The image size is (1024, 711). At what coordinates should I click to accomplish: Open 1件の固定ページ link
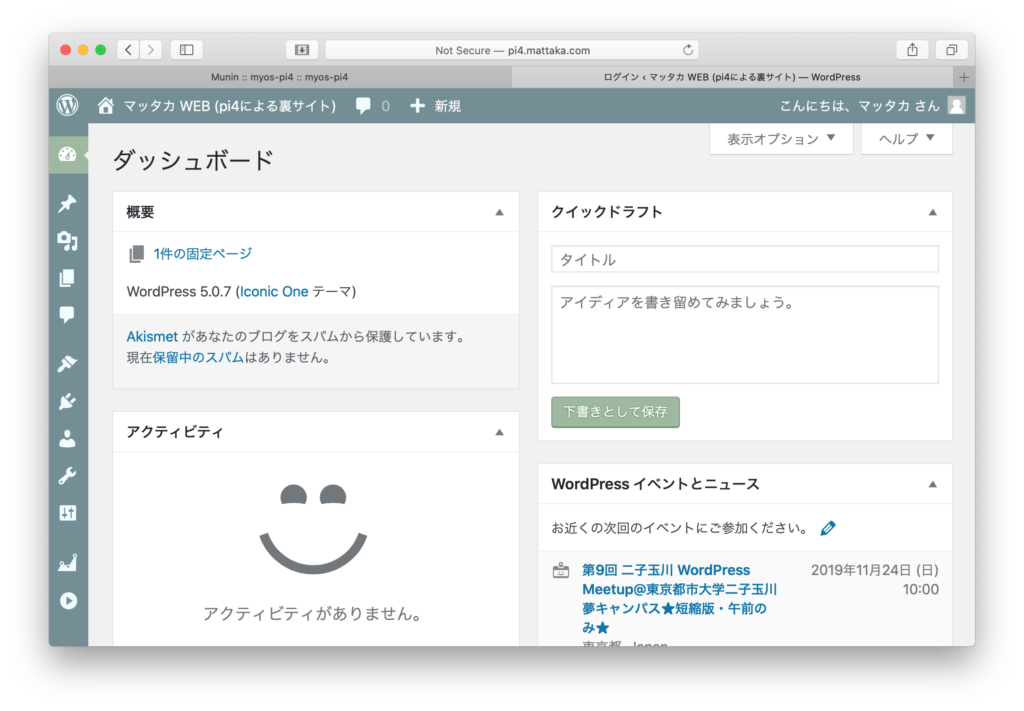click(x=202, y=253)
